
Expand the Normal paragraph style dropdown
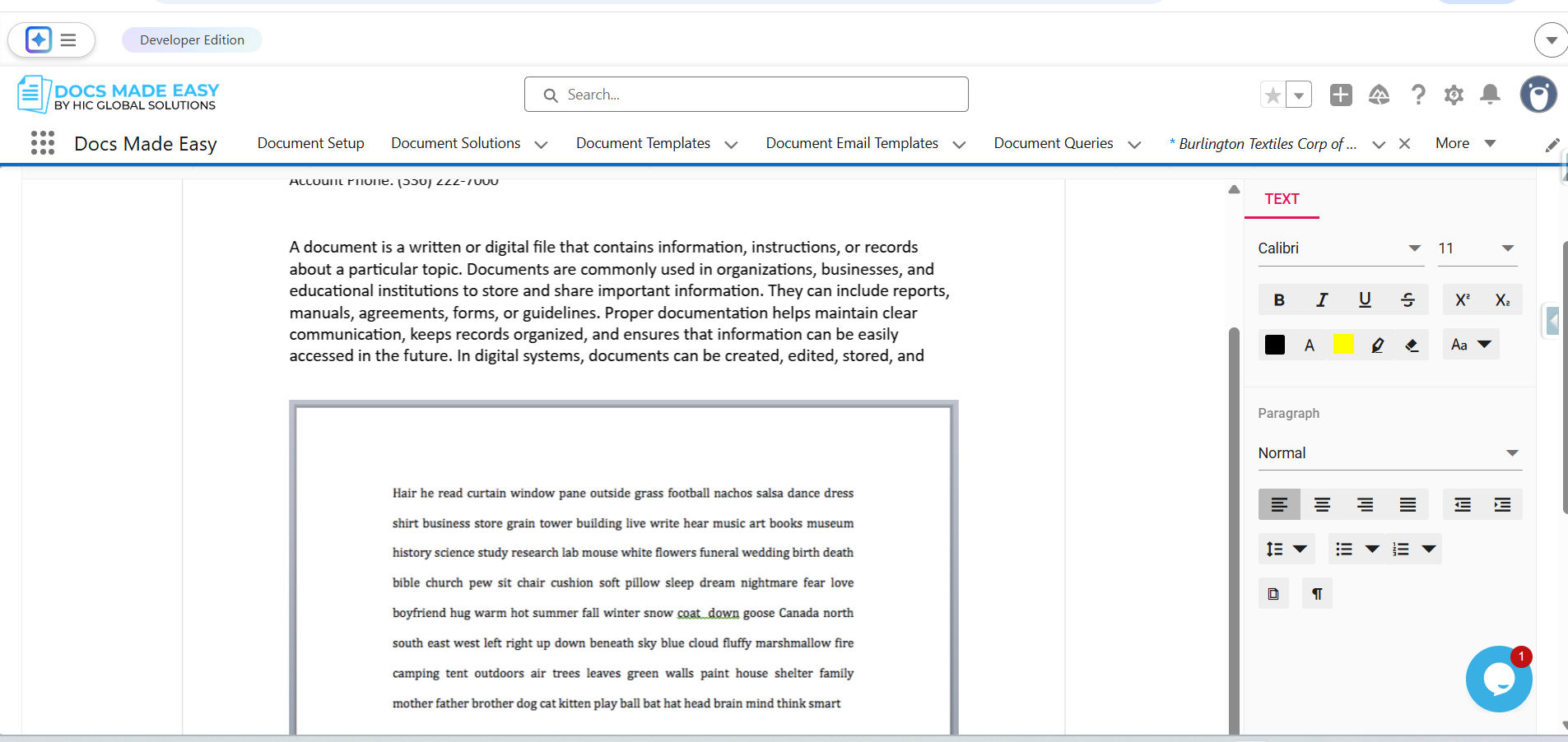[x=1389, y=453]
